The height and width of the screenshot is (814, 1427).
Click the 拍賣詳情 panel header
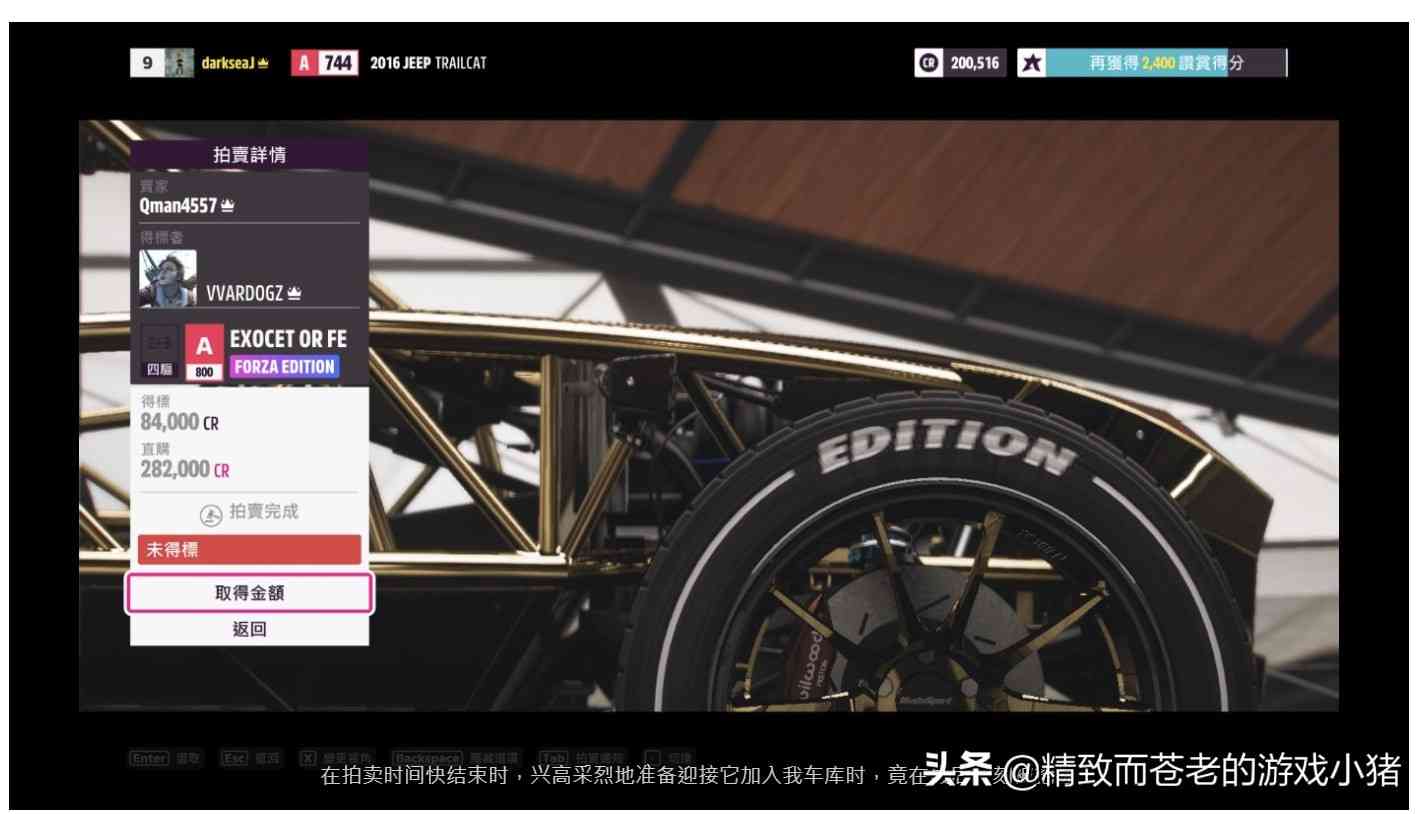click(249, 155)
